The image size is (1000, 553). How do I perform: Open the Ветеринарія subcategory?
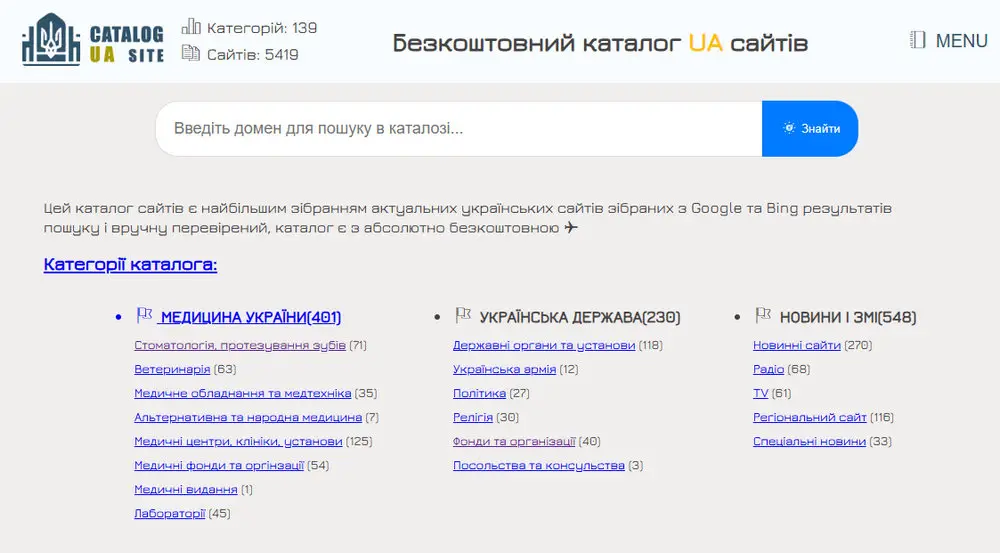coord(172,369)
